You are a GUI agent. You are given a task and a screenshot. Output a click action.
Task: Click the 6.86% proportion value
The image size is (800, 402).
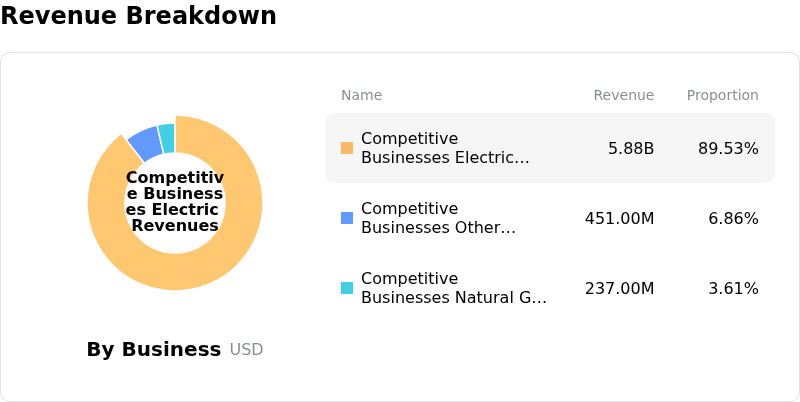tap(733, 218)
